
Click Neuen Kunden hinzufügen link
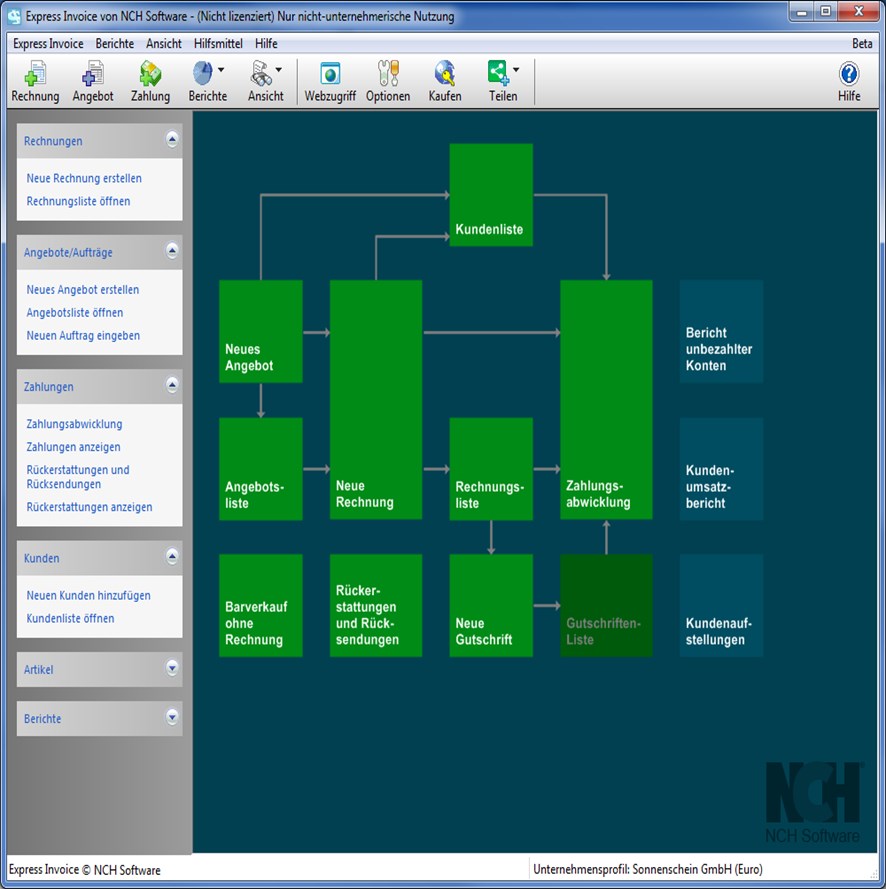88,596
